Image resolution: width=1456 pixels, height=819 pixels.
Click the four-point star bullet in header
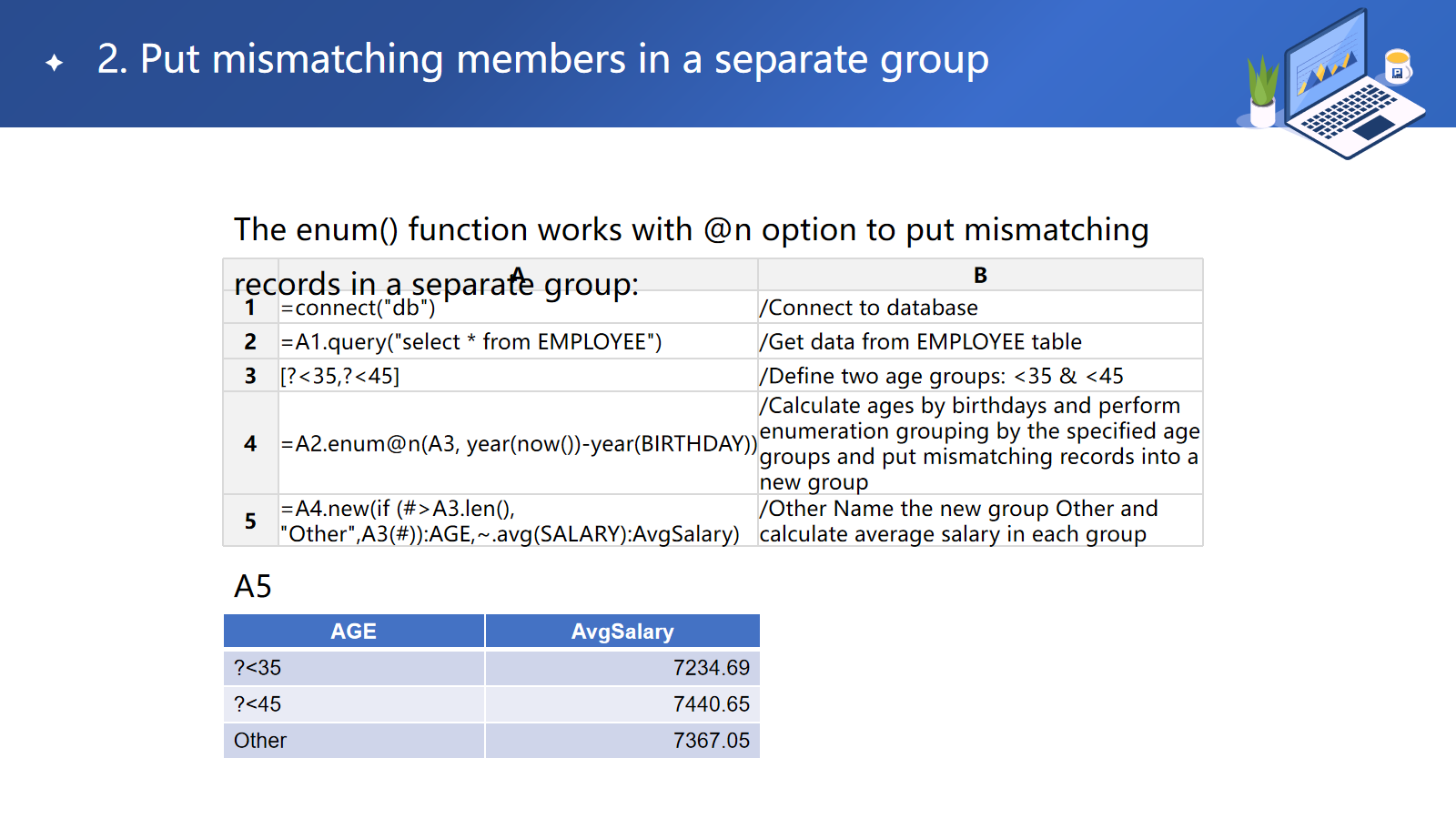pyautogui.click(x=55, y=63)
